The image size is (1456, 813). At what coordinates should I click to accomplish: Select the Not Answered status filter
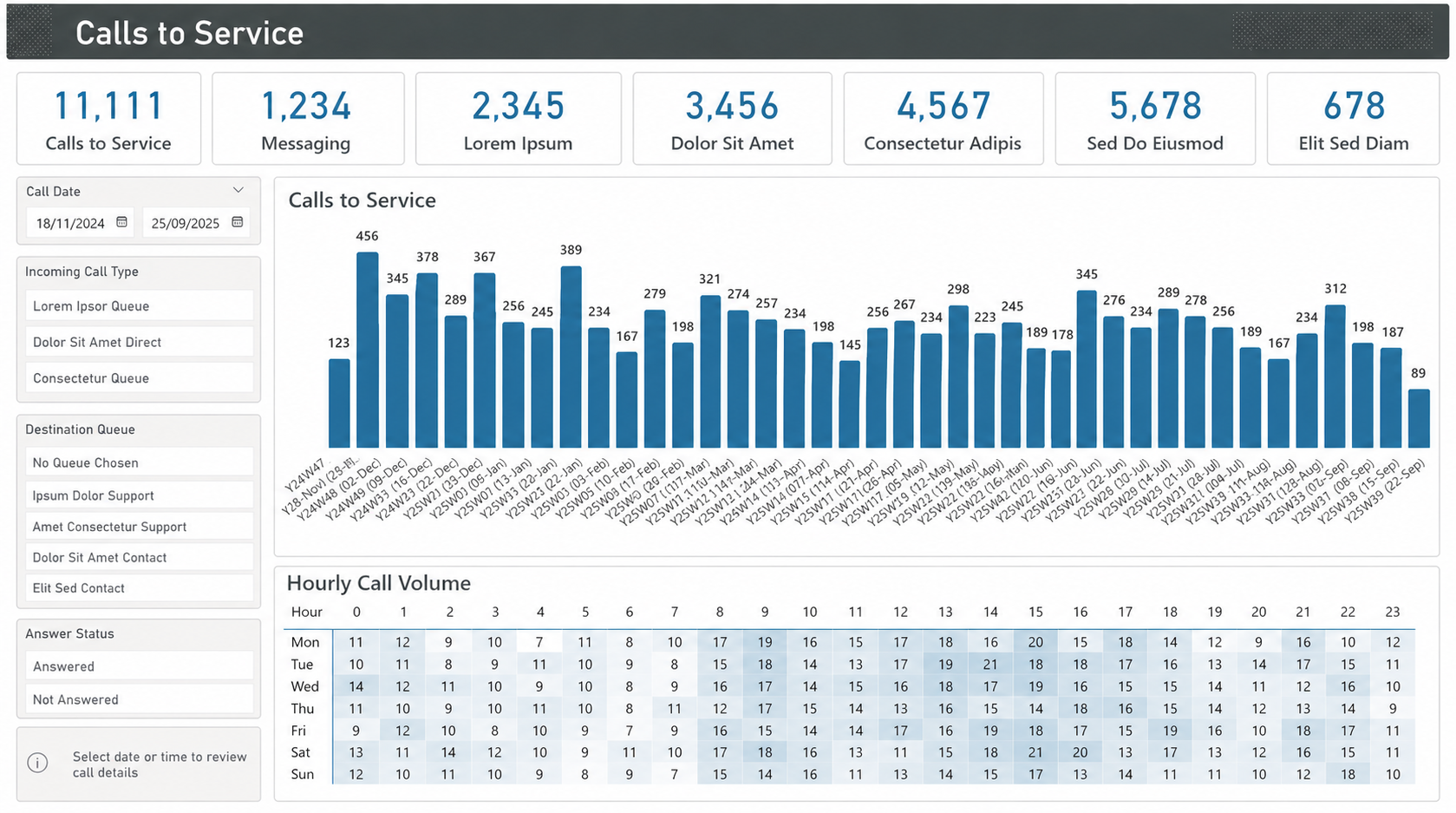point(139,699)
